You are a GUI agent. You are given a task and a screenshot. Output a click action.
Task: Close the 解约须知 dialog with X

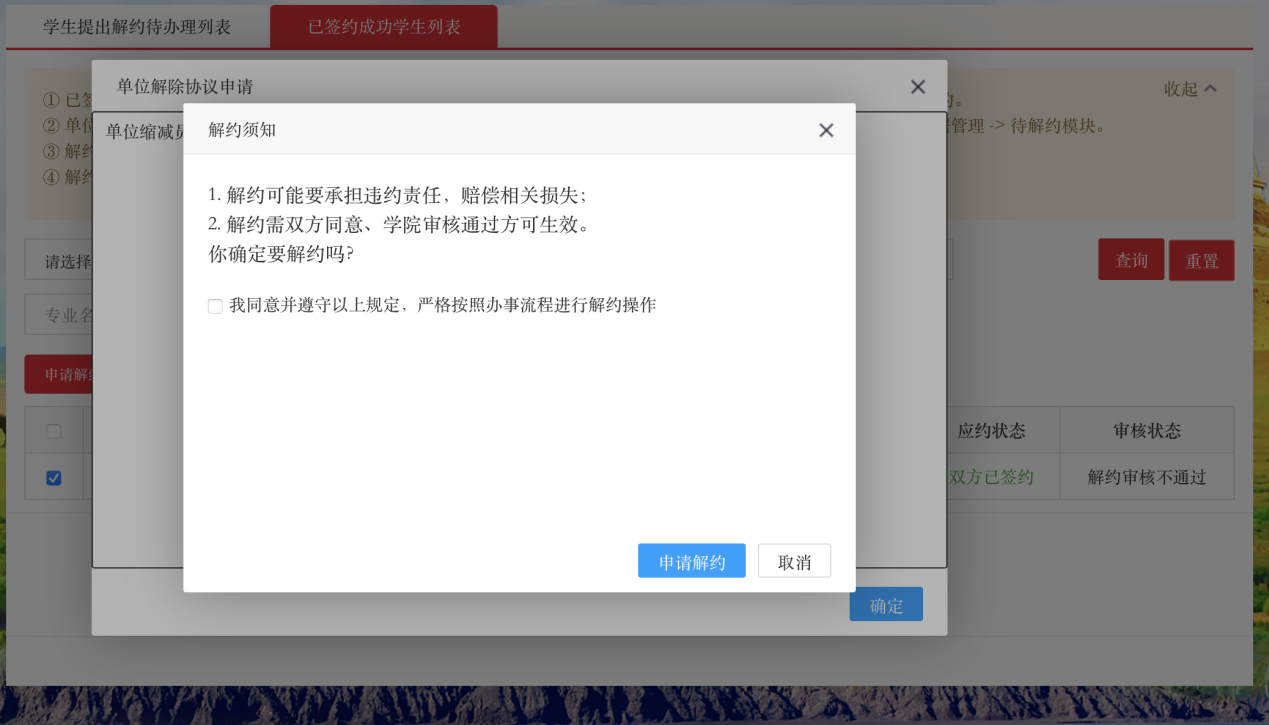point(826,130)
